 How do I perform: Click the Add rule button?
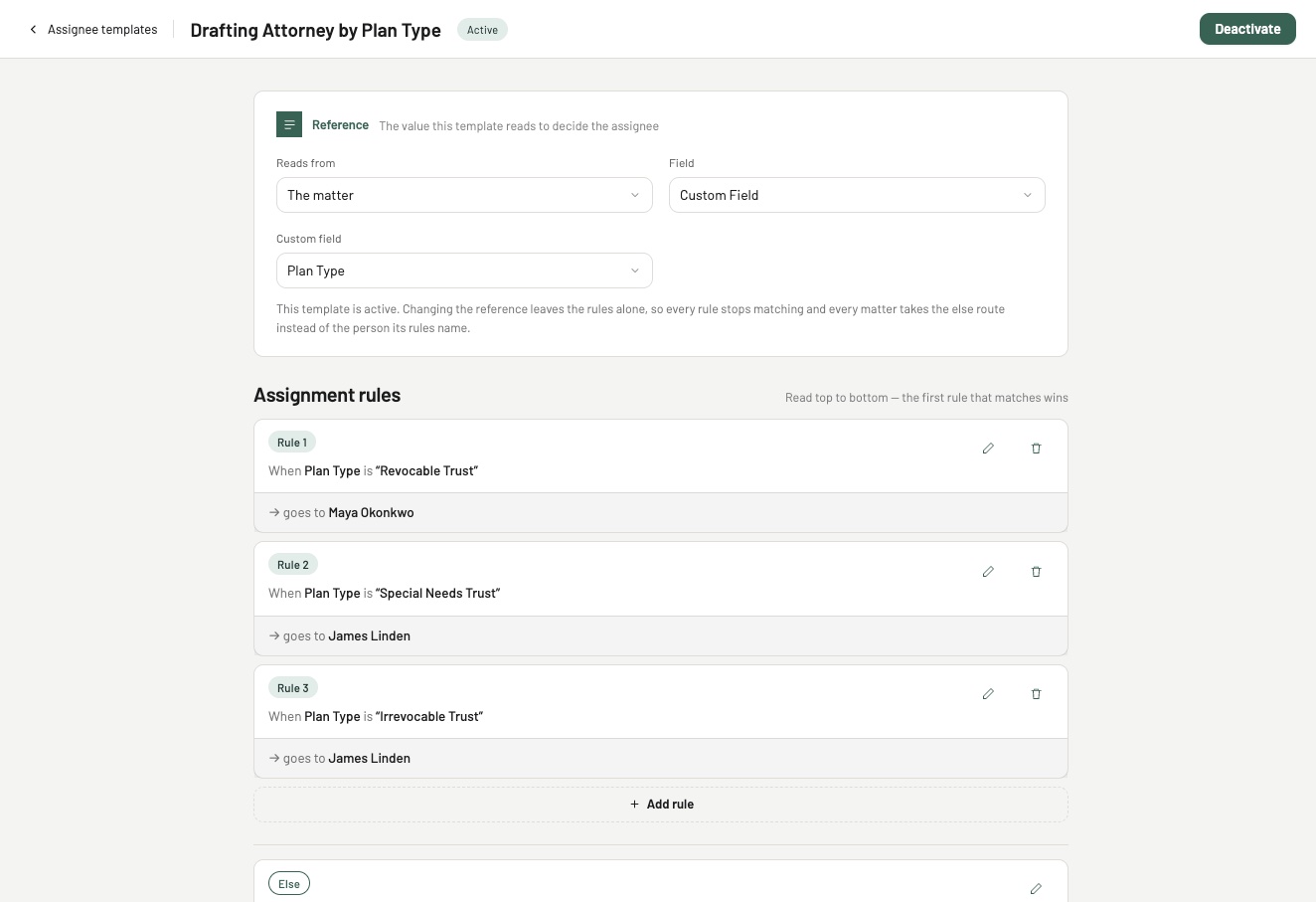[661, 805]
